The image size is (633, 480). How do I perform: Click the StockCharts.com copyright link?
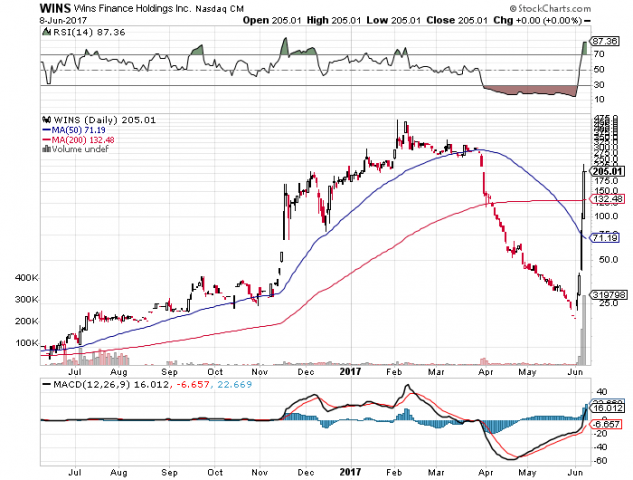[550, 8]
